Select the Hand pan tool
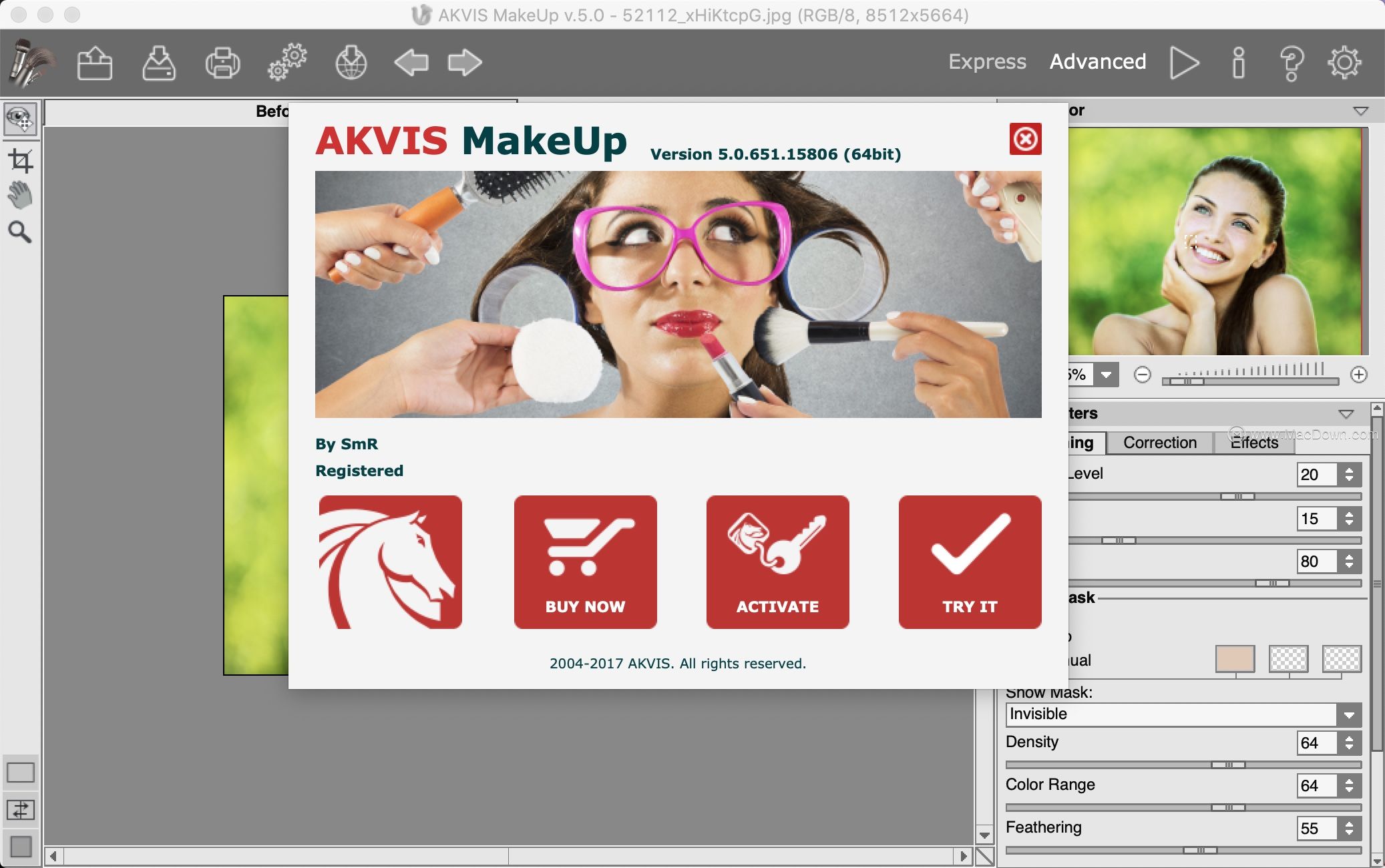The width and height of the screenshot is (1385, 868). coord(21,196)
